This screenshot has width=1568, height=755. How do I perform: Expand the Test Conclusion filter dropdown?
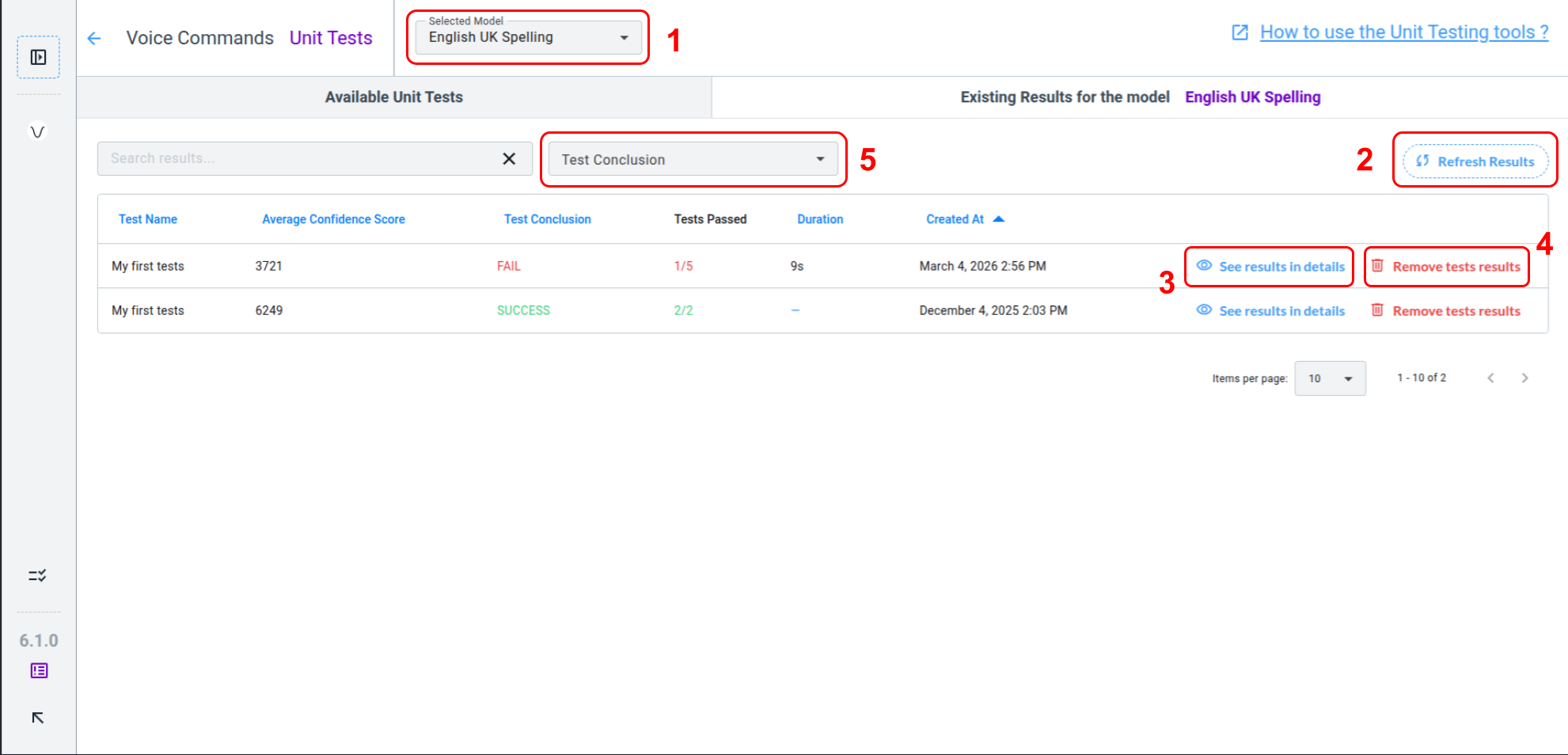coord(693,160)
